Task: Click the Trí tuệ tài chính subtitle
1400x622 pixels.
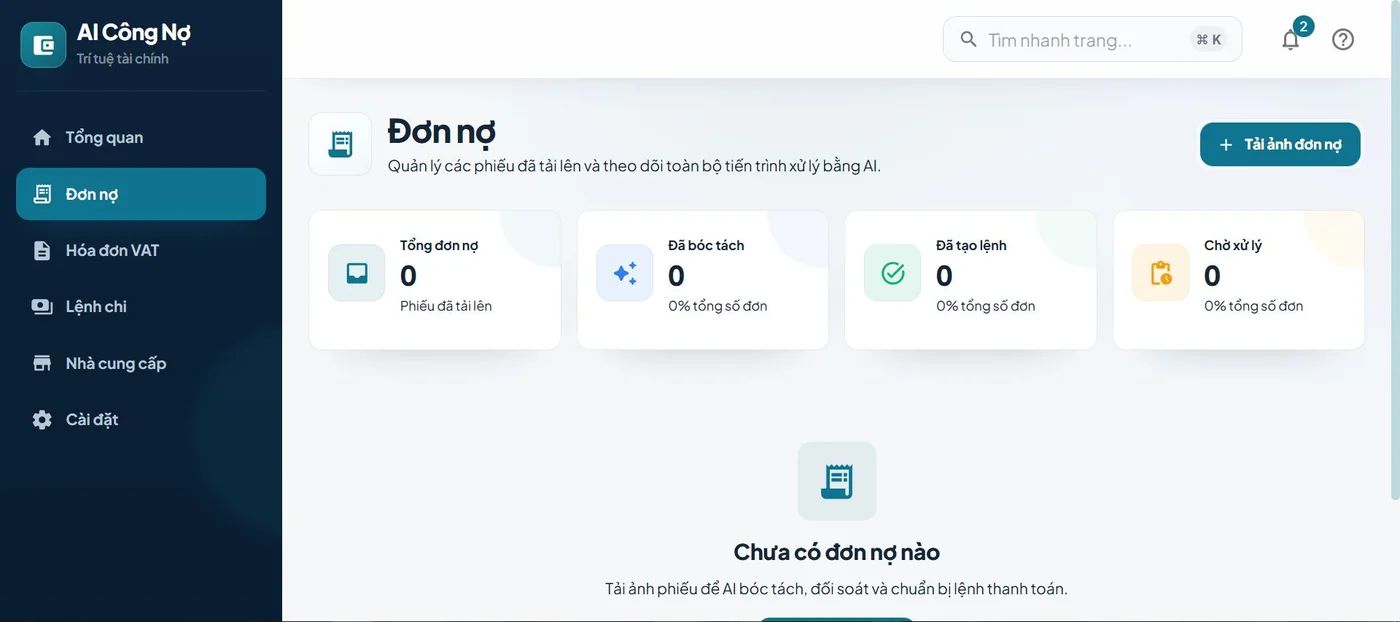Action: pyautogui.click(x=123, y=59)
